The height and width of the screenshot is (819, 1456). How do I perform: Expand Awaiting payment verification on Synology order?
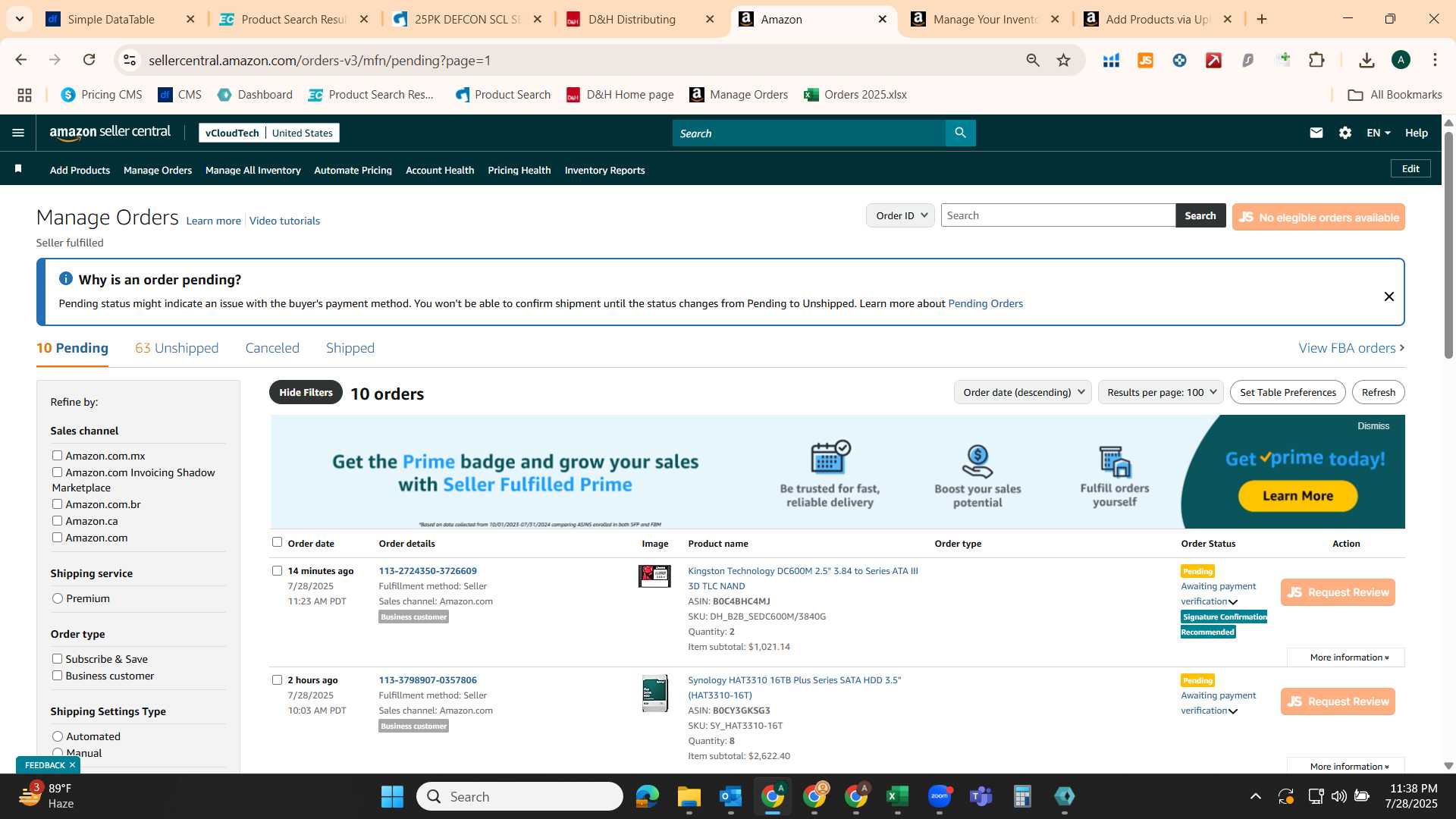click(1232, 711)
